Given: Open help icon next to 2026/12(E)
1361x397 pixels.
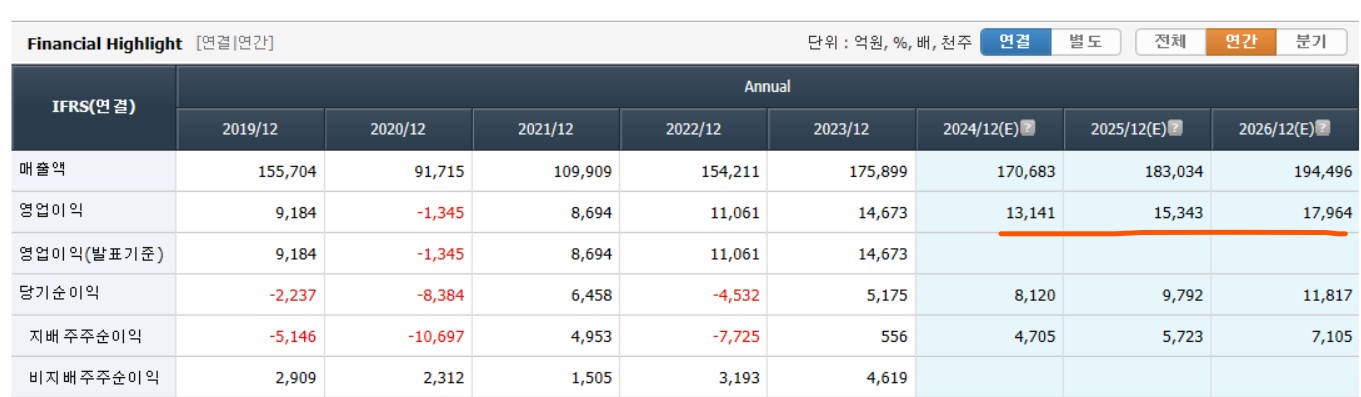Looking at the screenshot, I should click(x=1323, y=129).
